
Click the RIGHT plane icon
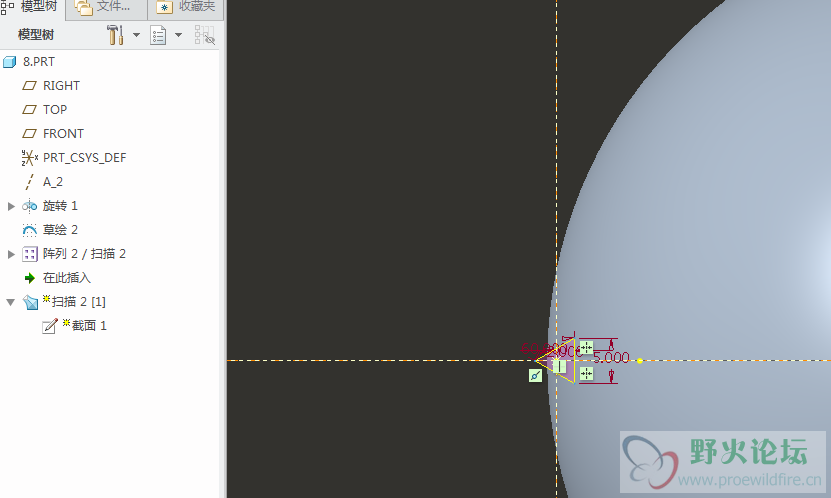pyautogui.click(x=30, y=85)
